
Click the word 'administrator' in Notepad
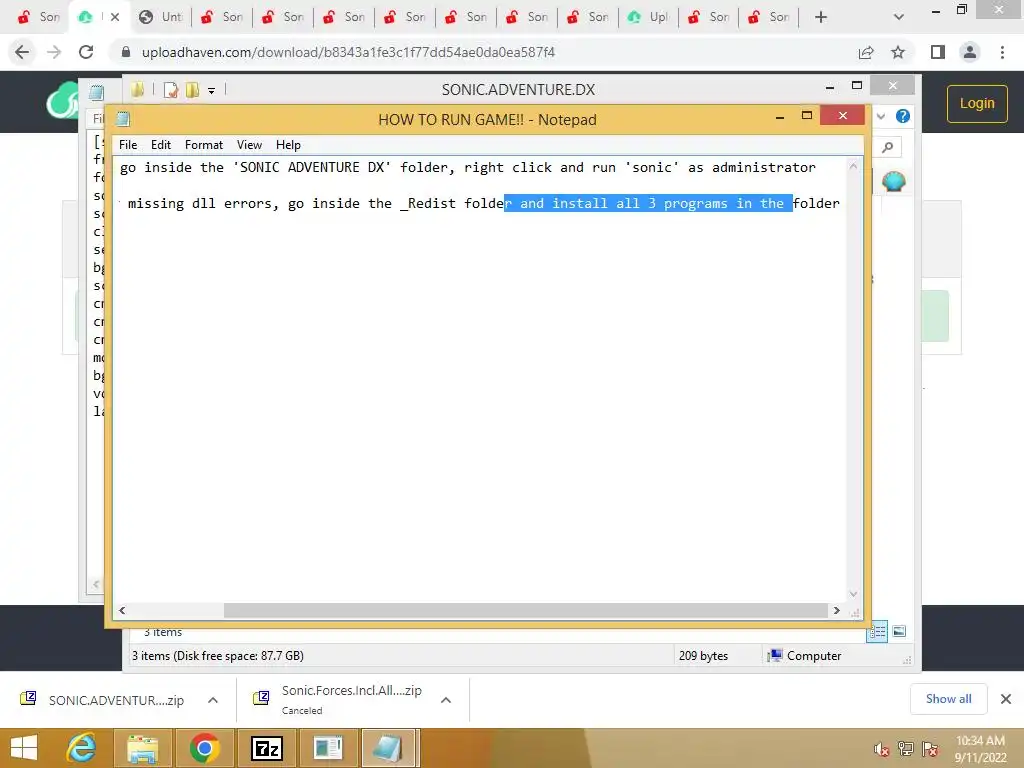click(x=763, y=167)
